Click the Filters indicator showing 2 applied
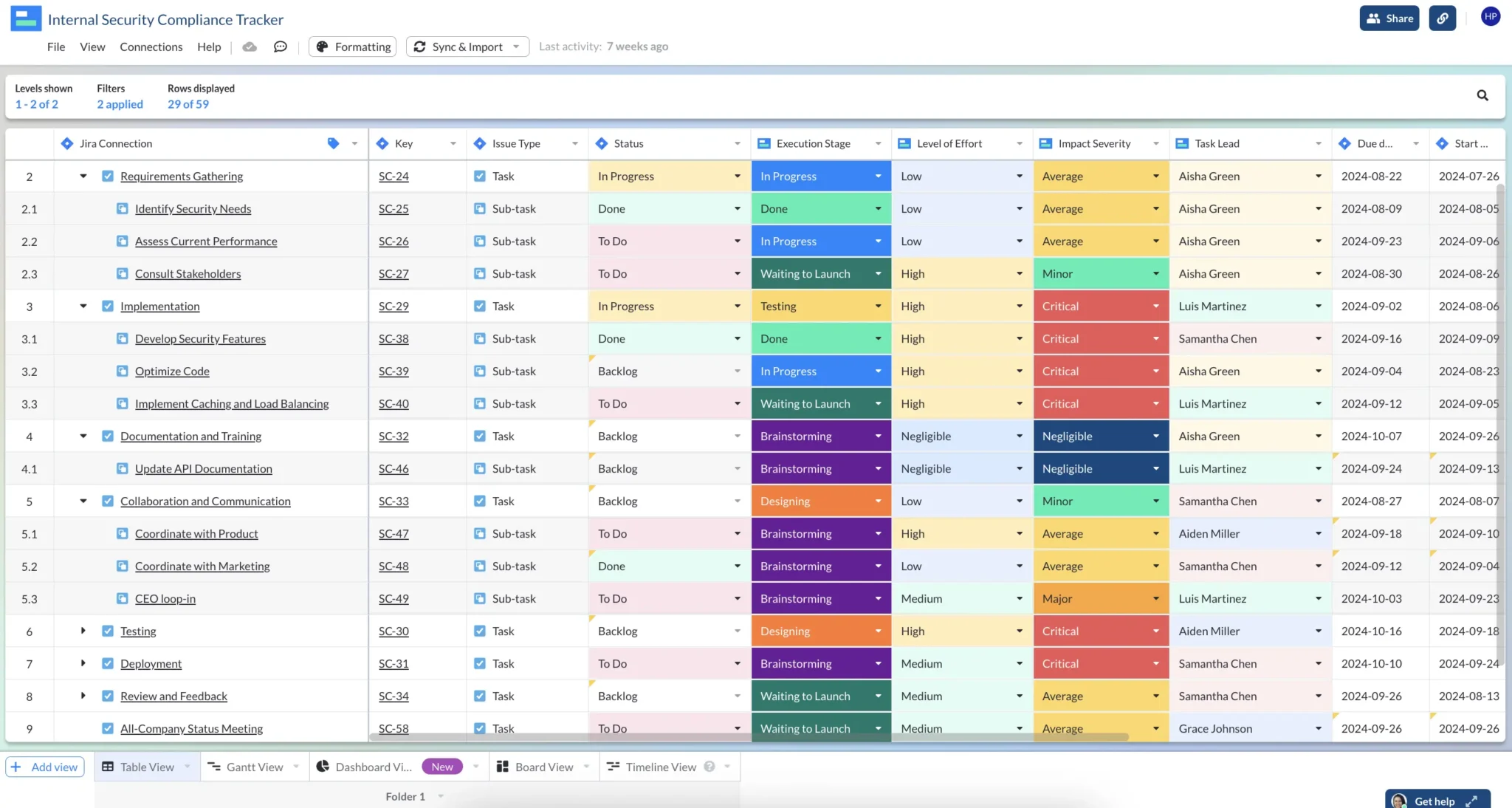1512x808 pixels. pyautogui.click(x=119, y=103)
